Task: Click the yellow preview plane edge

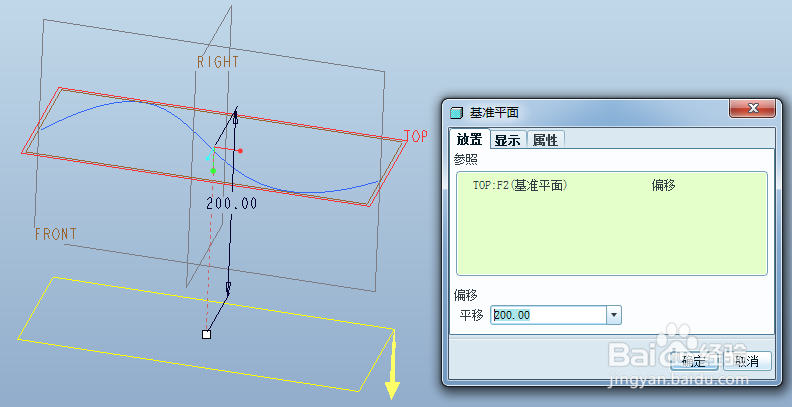Action: point(222,304)
